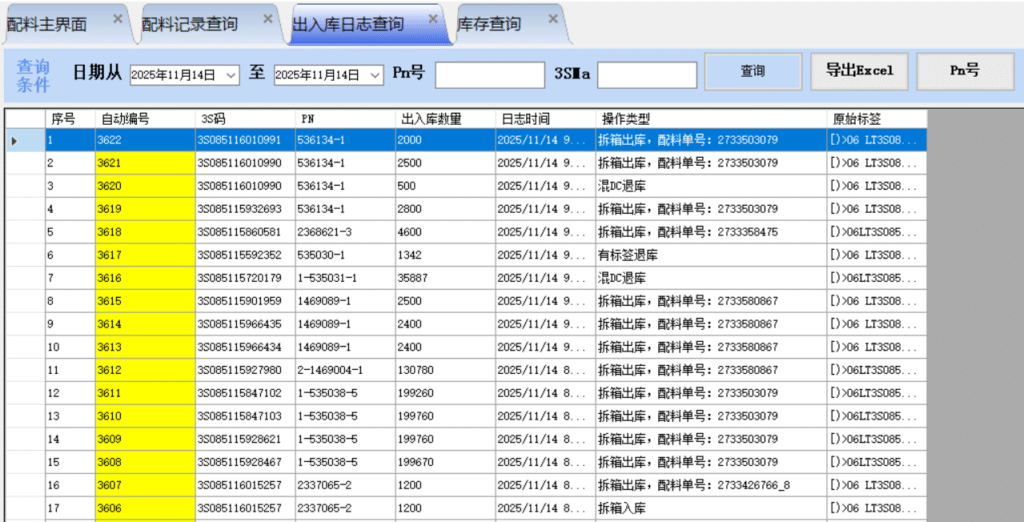Sort by the 自动编号 column header
The width and height of the screenshot is (1024, 522).
tap(146, 119)
